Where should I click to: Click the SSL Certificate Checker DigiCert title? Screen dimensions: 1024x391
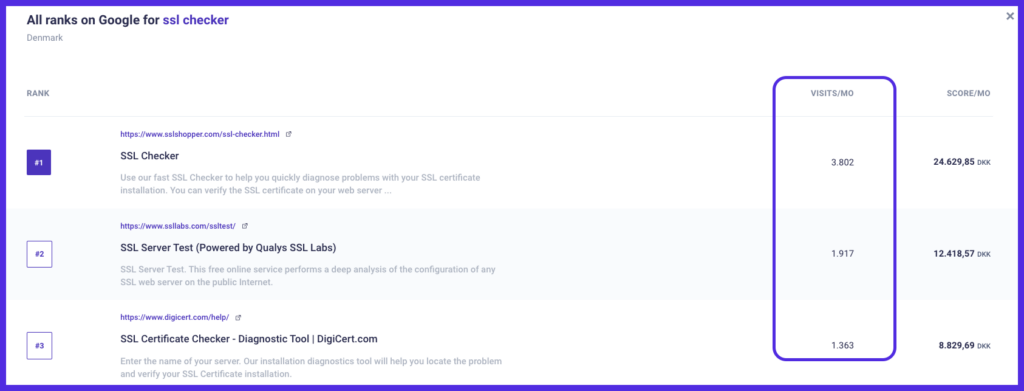point(249,339)
